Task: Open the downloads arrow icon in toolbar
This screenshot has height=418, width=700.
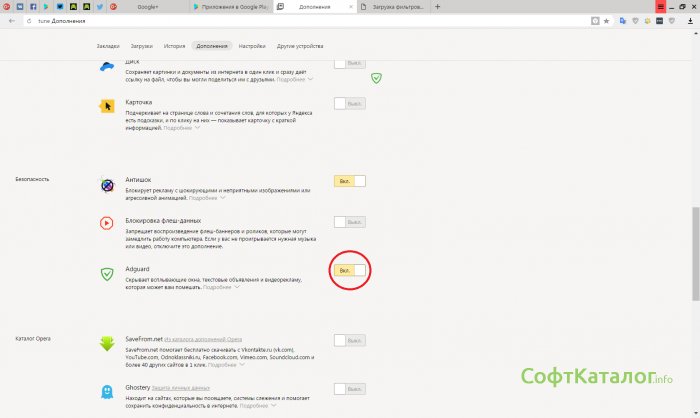Action: 688,20
